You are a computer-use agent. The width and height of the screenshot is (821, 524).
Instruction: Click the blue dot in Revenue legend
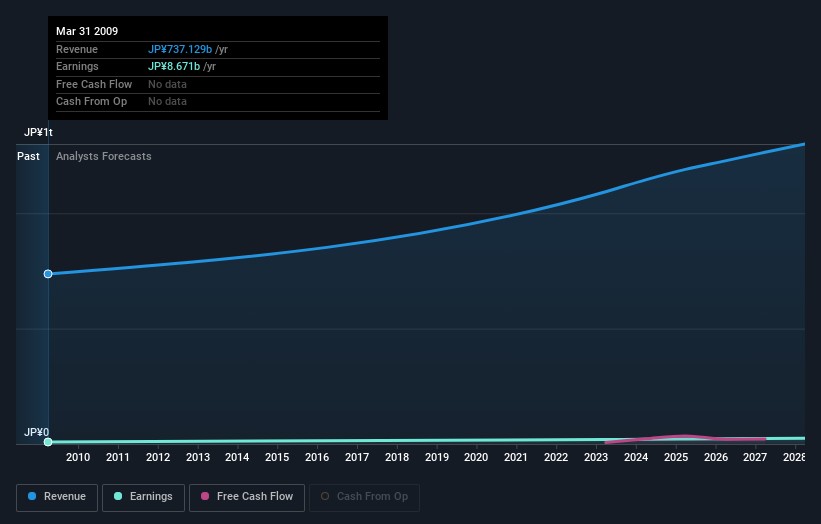33,497
